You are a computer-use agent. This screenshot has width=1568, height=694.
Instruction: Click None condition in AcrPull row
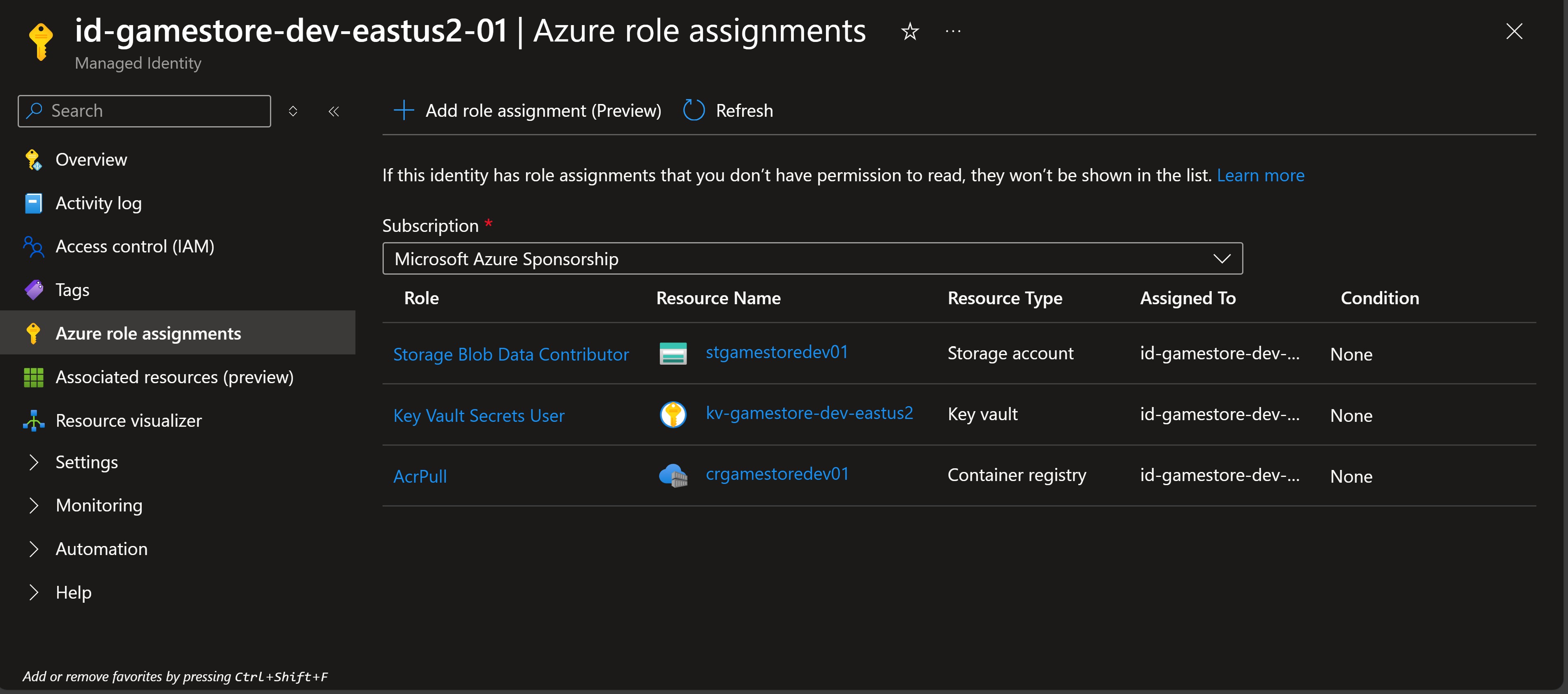1351,477
